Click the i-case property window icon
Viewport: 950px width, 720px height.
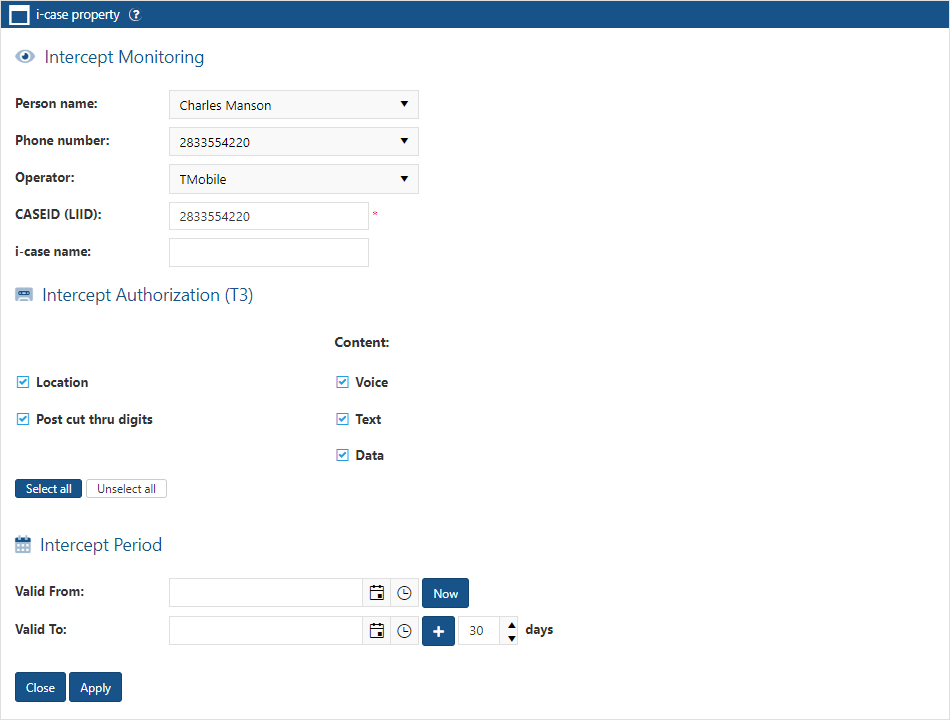(19, 15)
